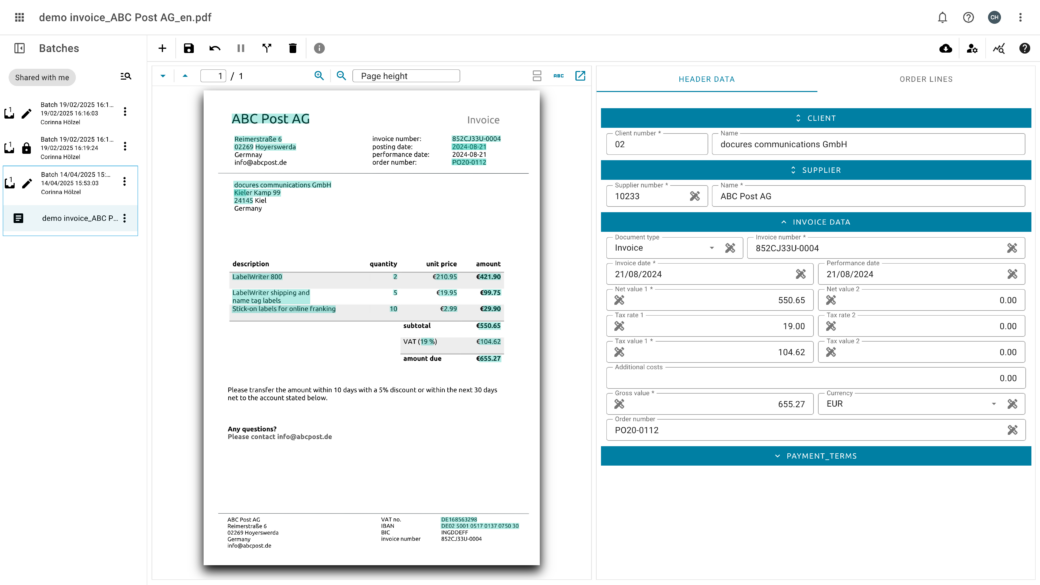The width and height of the screenshot is (1040, 585).
Task: Toggle the split view layout icon
Action: click(x=537, y=76)
